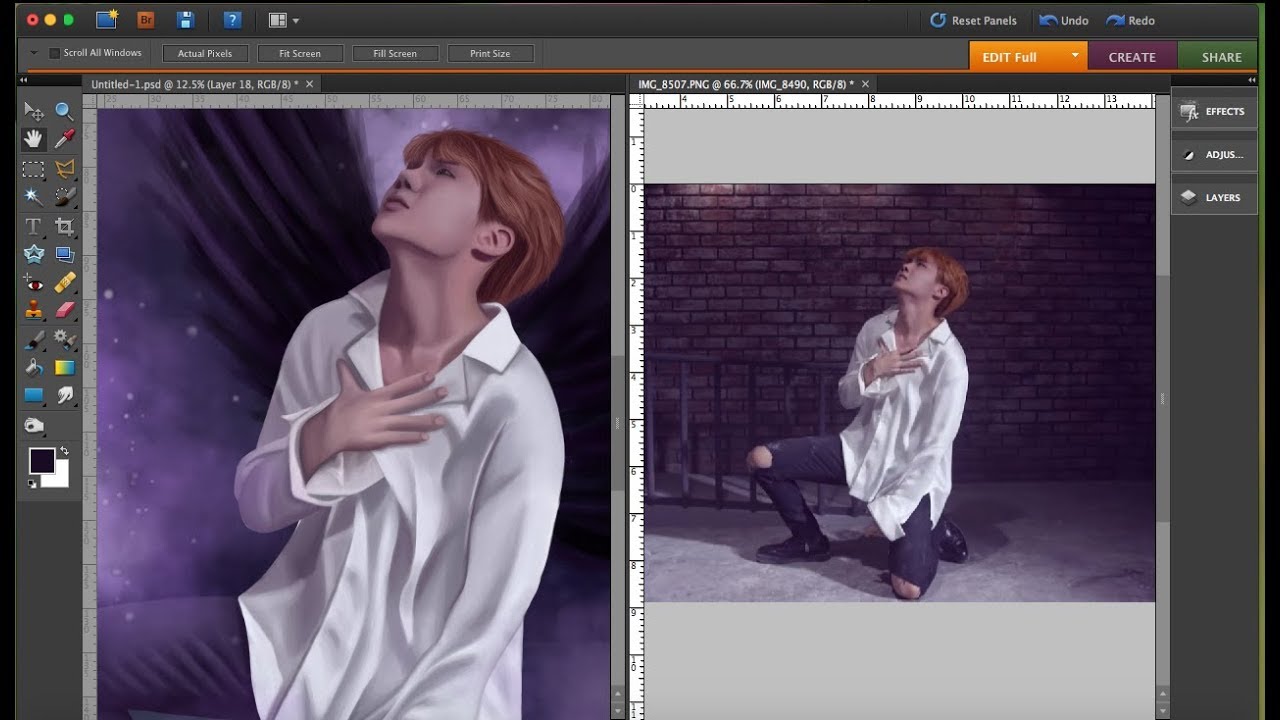The image size is (1280, 720).
Task: Click Reset Panels
Action: tap(973, 20)
